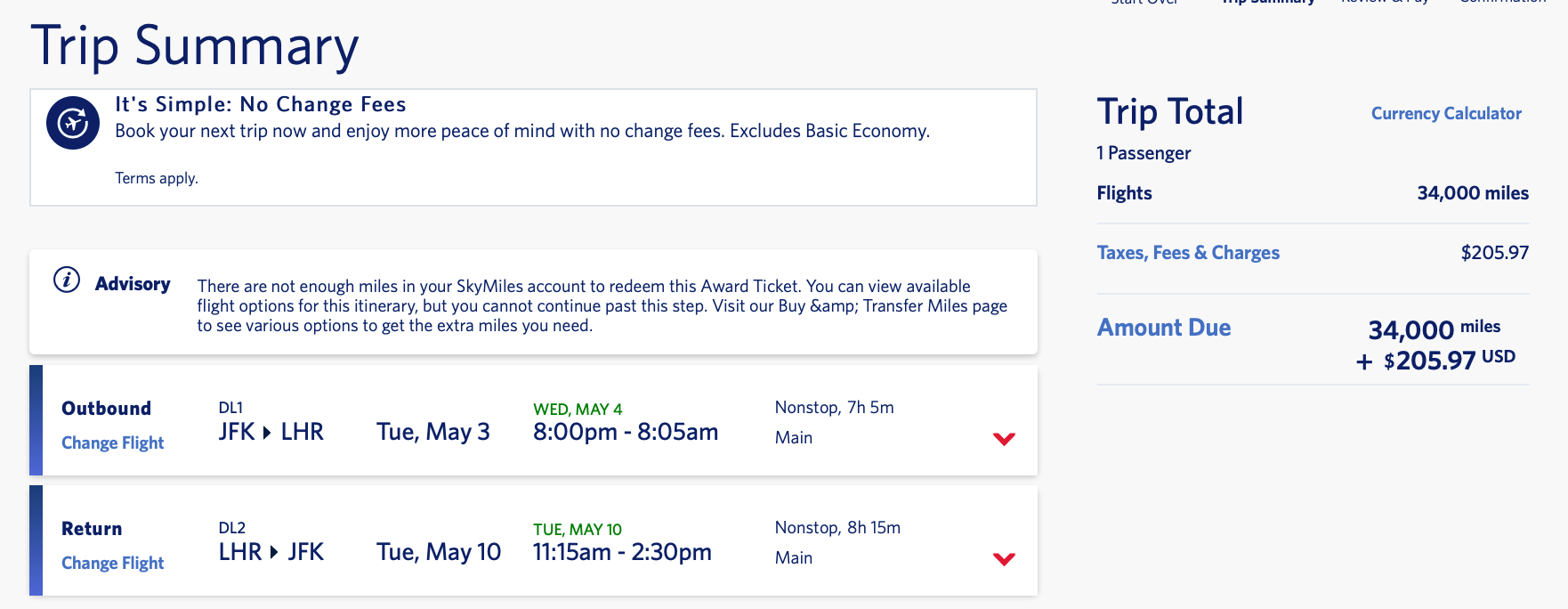Open Taxes, Fees & Charges breakdown
Viewport: 1568px width, 609px height.
click(1187, 253)
